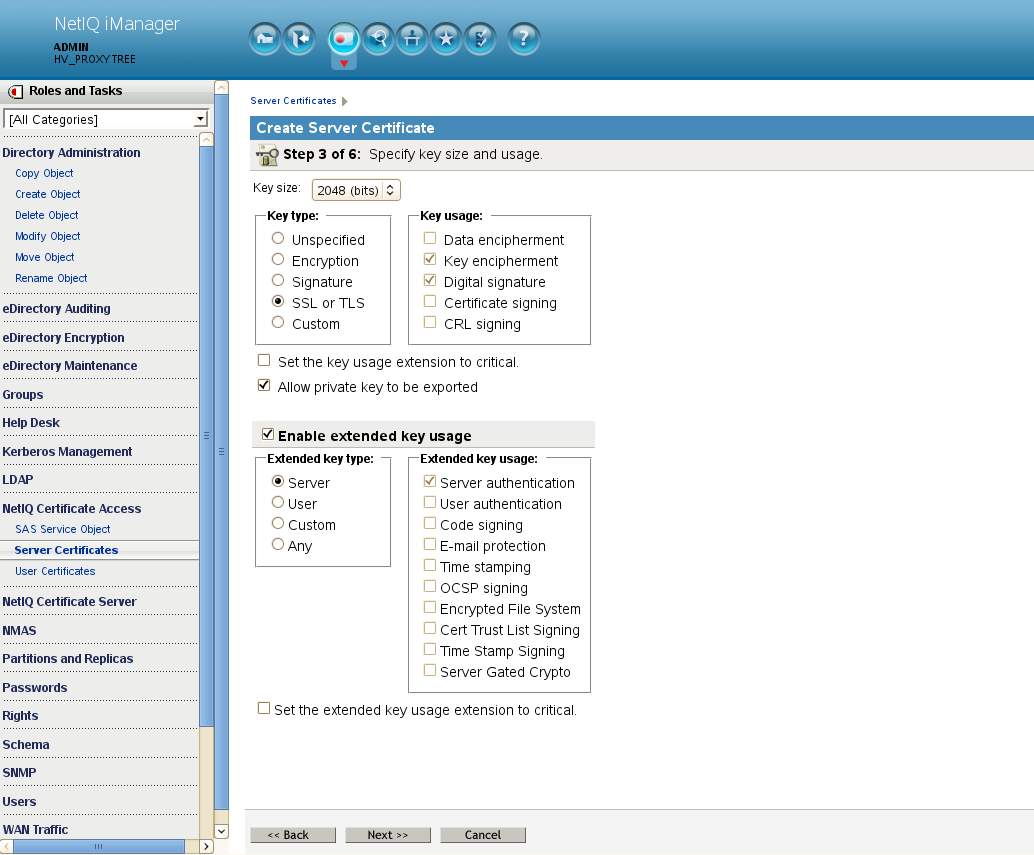
Task: Click the Roles and Tasks panel header icon
Action: (x=15, y=92)
